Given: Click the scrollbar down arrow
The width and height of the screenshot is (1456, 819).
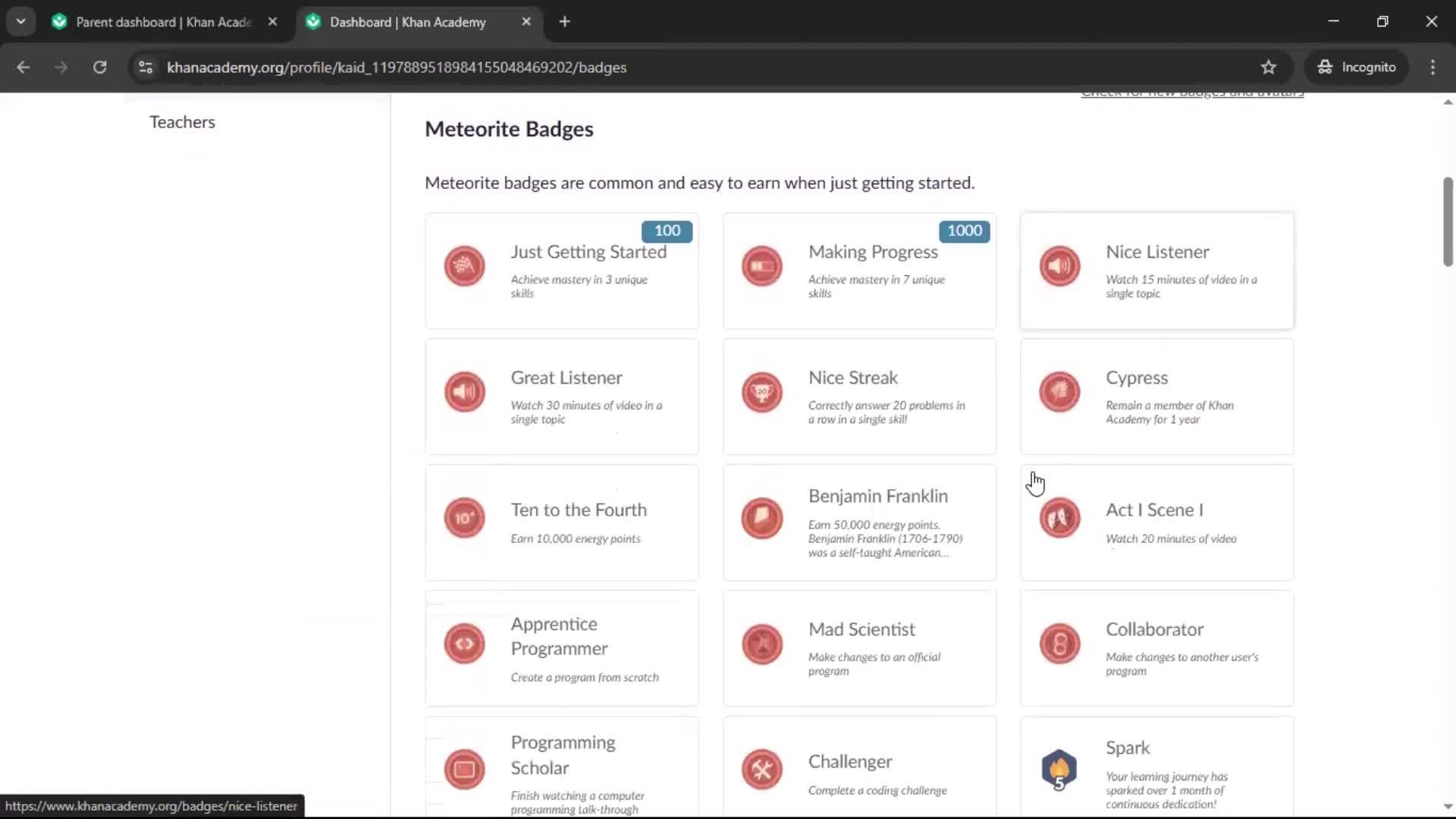Looking at the screenshot, I should pos(1448,807).
